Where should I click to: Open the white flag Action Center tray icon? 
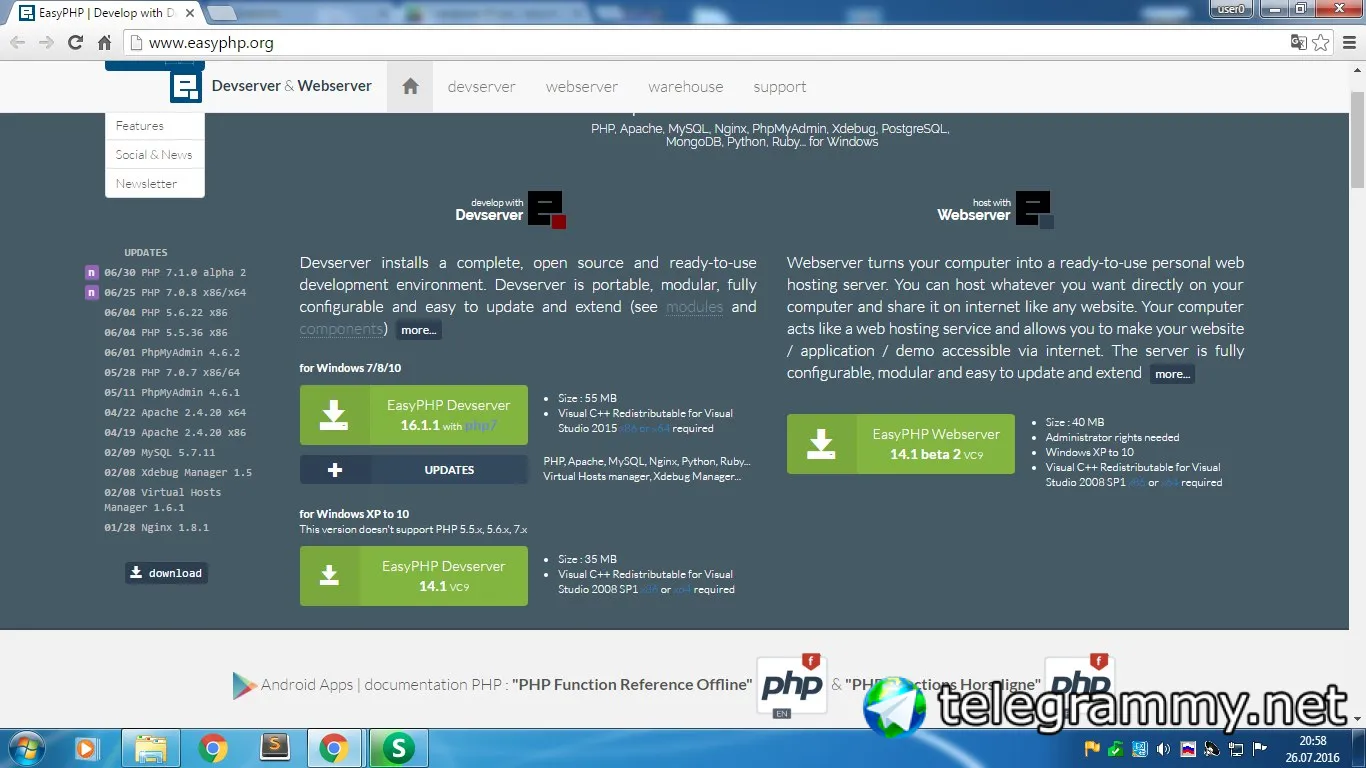point(1260,749)
